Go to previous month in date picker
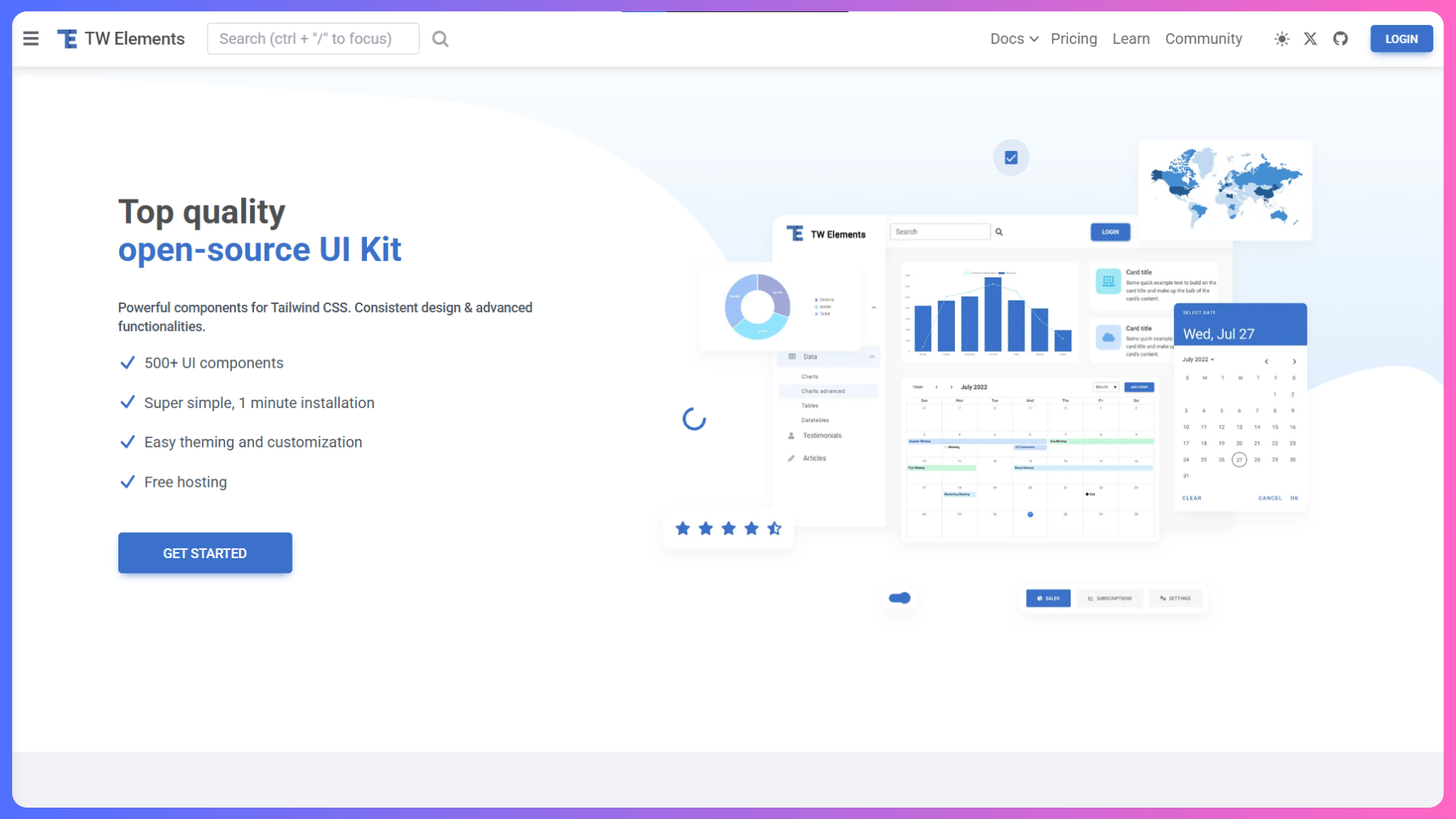1456x819 pixels. click(1266, 361)
